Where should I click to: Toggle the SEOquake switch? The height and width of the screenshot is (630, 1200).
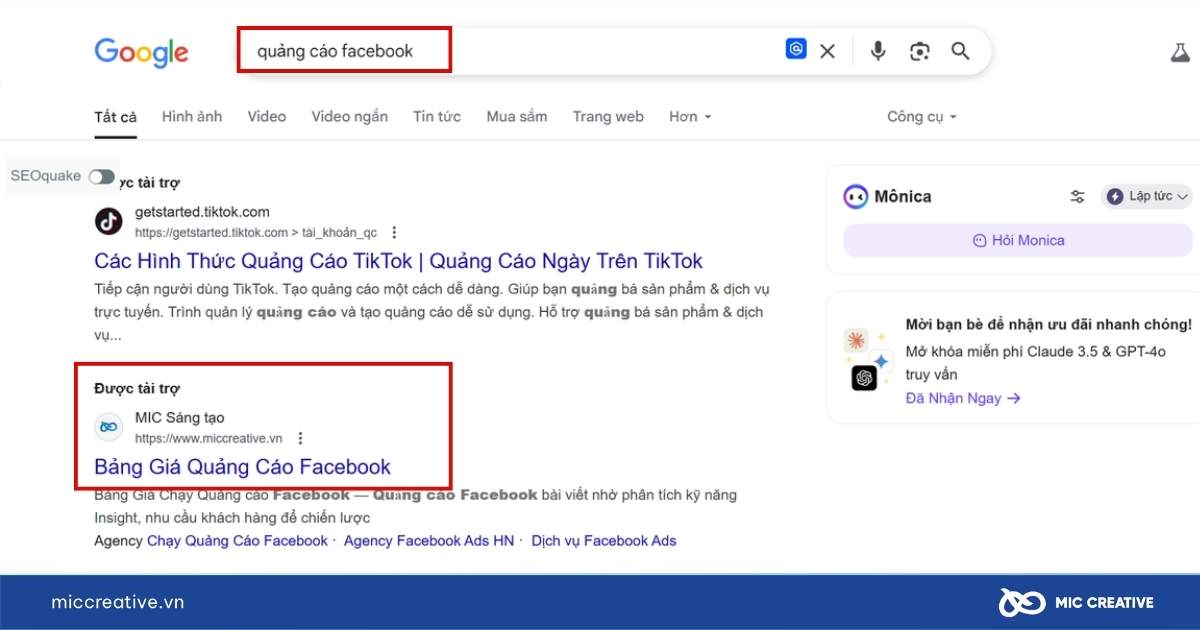pos(101,176)
